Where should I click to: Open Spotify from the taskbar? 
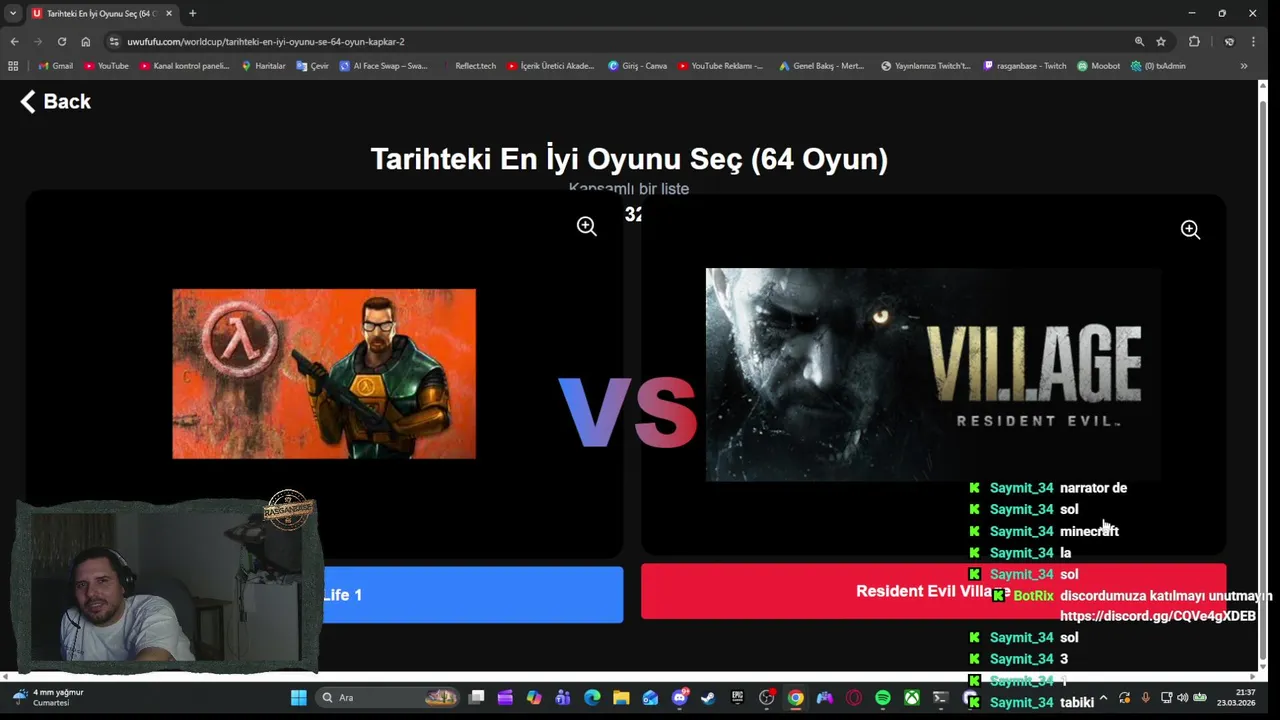tap(883, 698)
